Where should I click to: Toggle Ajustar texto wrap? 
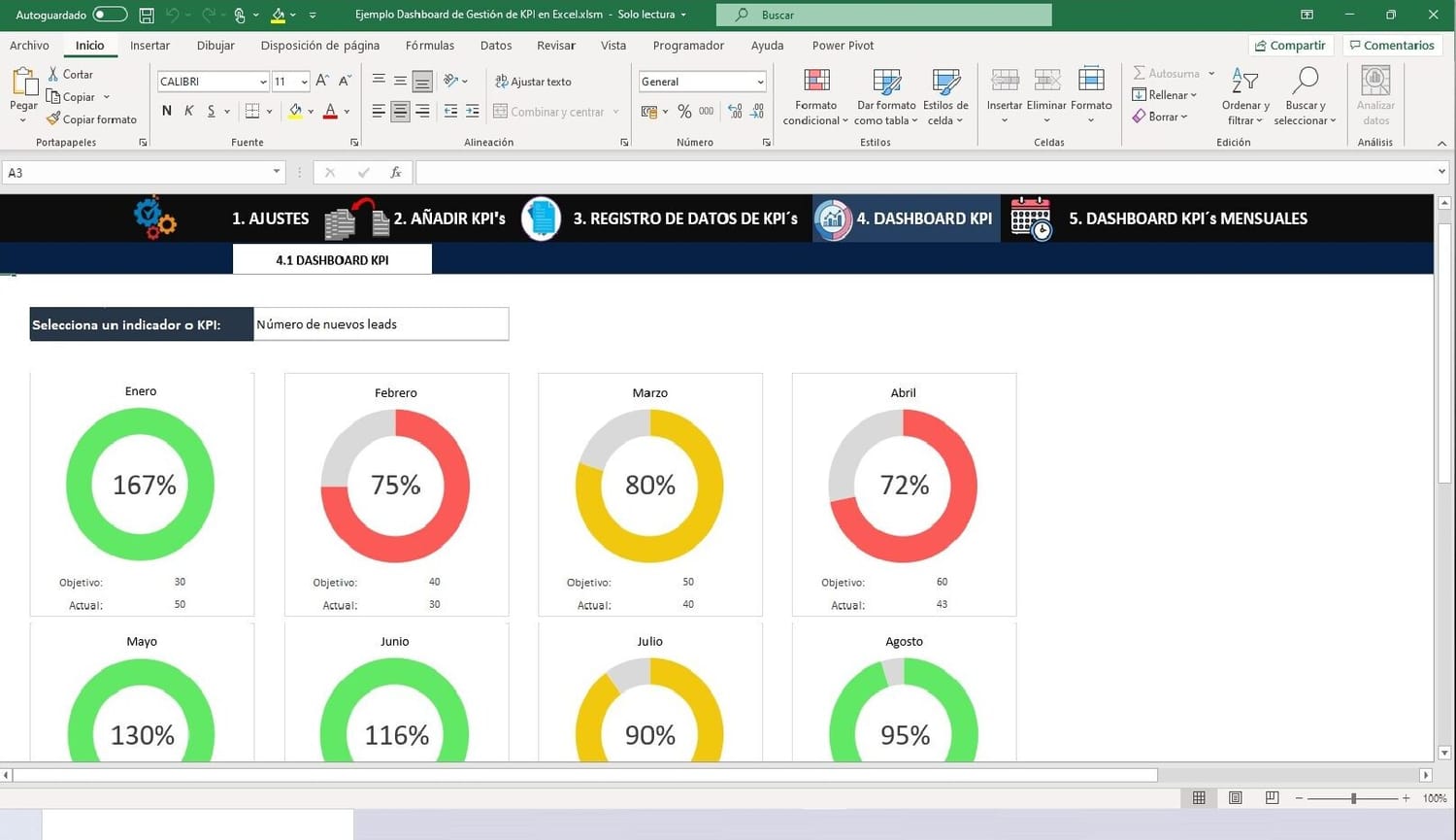pos(533,82)
